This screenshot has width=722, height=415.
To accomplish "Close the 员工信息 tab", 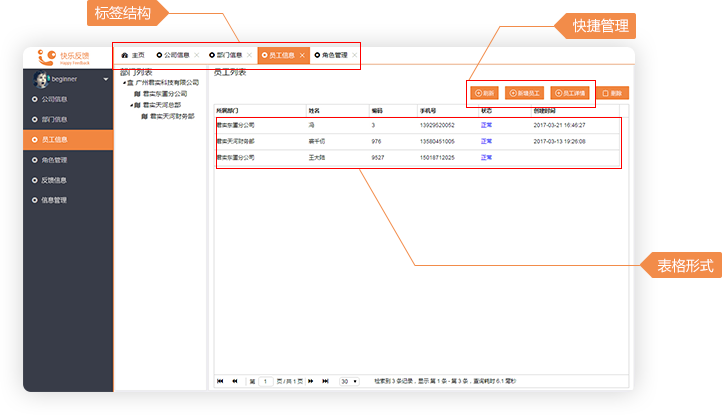I will click(x=302, y=55).
